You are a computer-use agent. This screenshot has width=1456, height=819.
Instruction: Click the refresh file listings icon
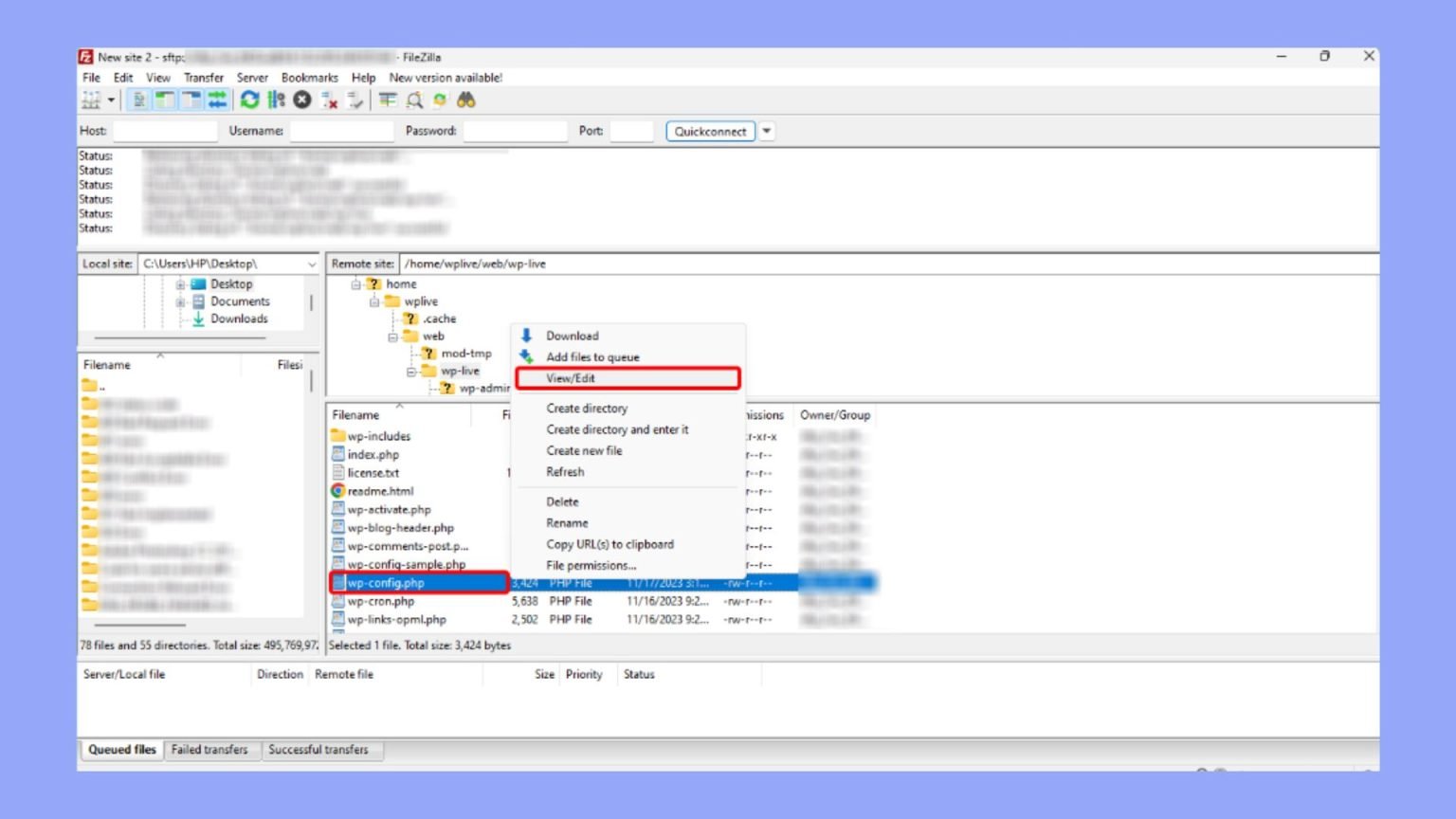click(x=249, y=100)
